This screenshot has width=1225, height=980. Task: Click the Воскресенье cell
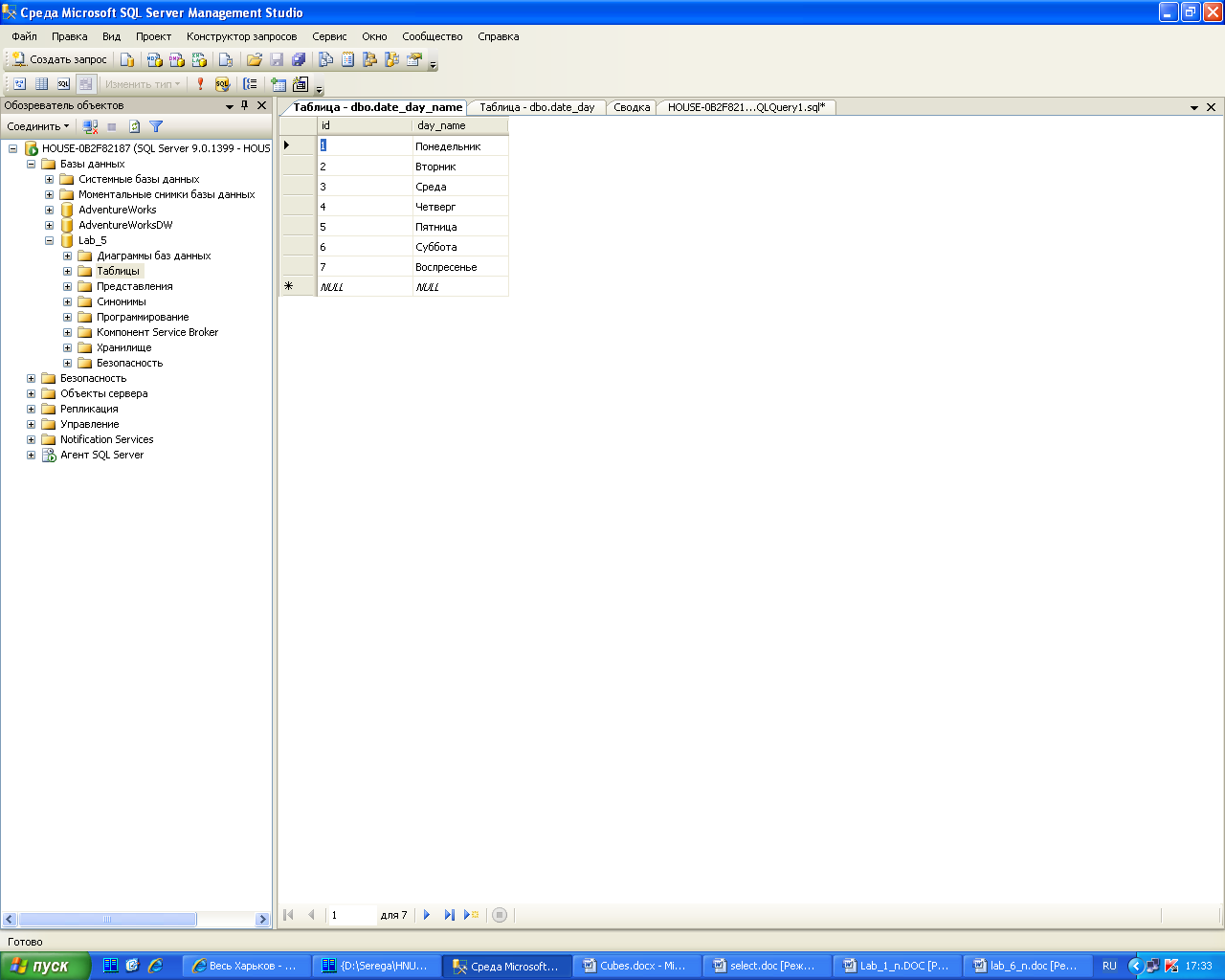460,267
